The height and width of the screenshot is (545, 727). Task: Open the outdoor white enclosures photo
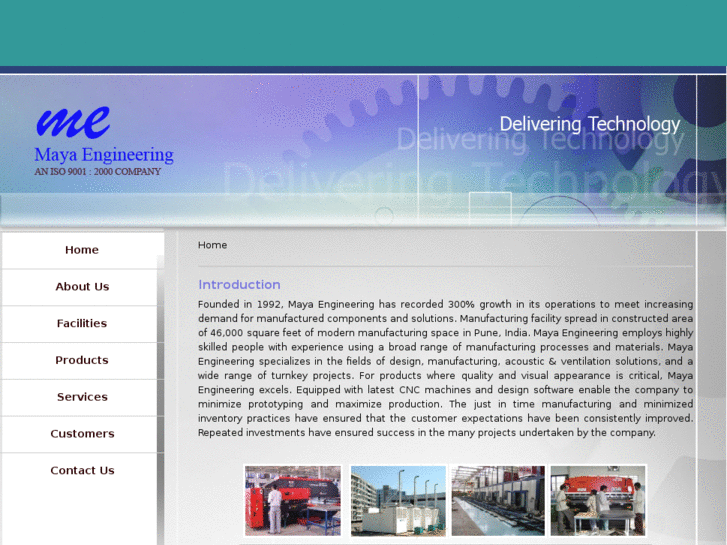(398, 501)
